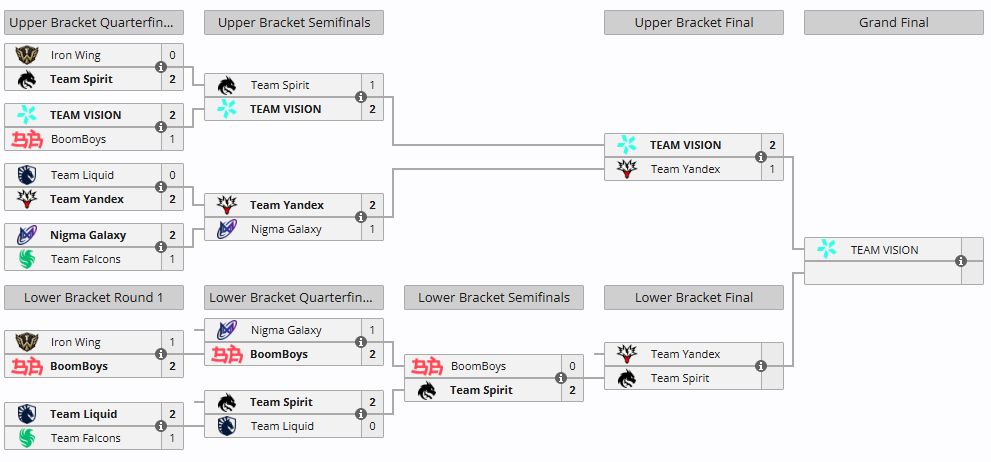This screenshot has height=462, width=991.
Task: Show info for Lower Bracket Final match
Action: pyautogui.click(x=761, y=366)
